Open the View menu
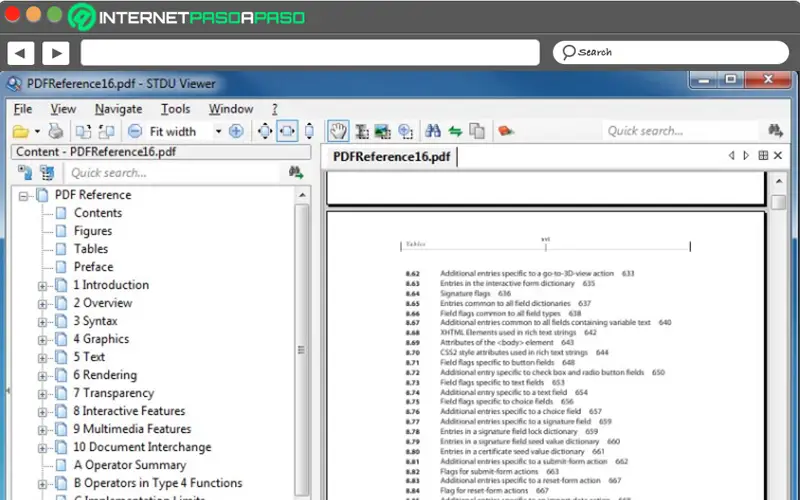 point(63,109)
